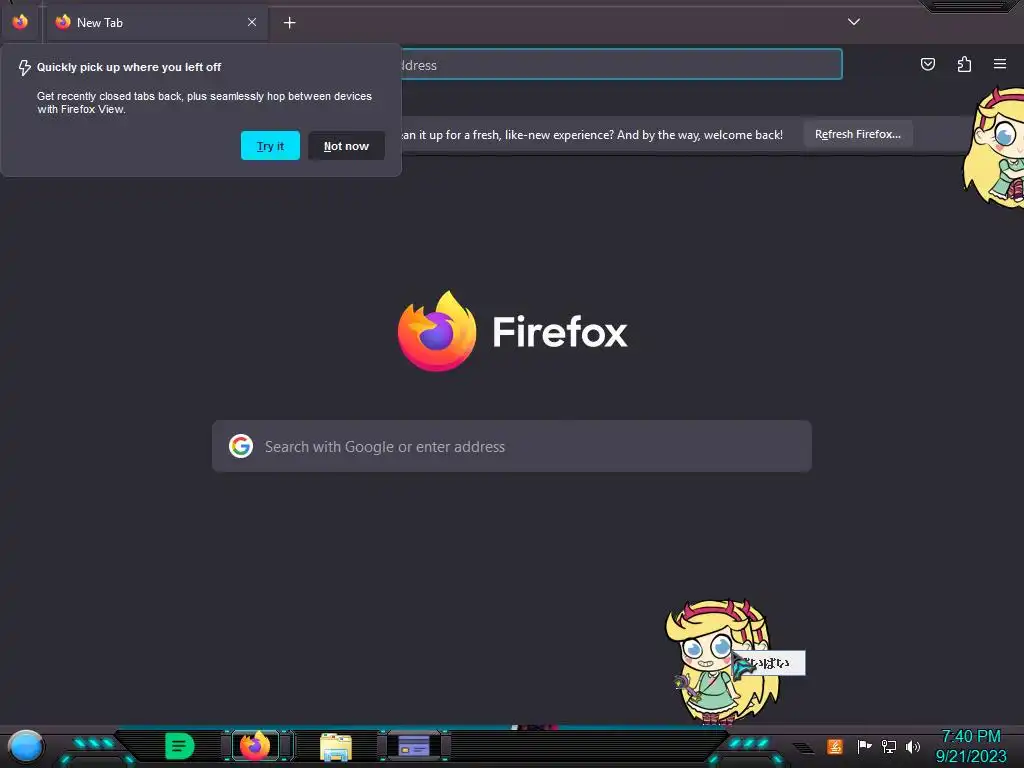Click the Firefox address bar
Image resolution: width=1024 pixels, height=768 pixels.
tap(620, 65)
